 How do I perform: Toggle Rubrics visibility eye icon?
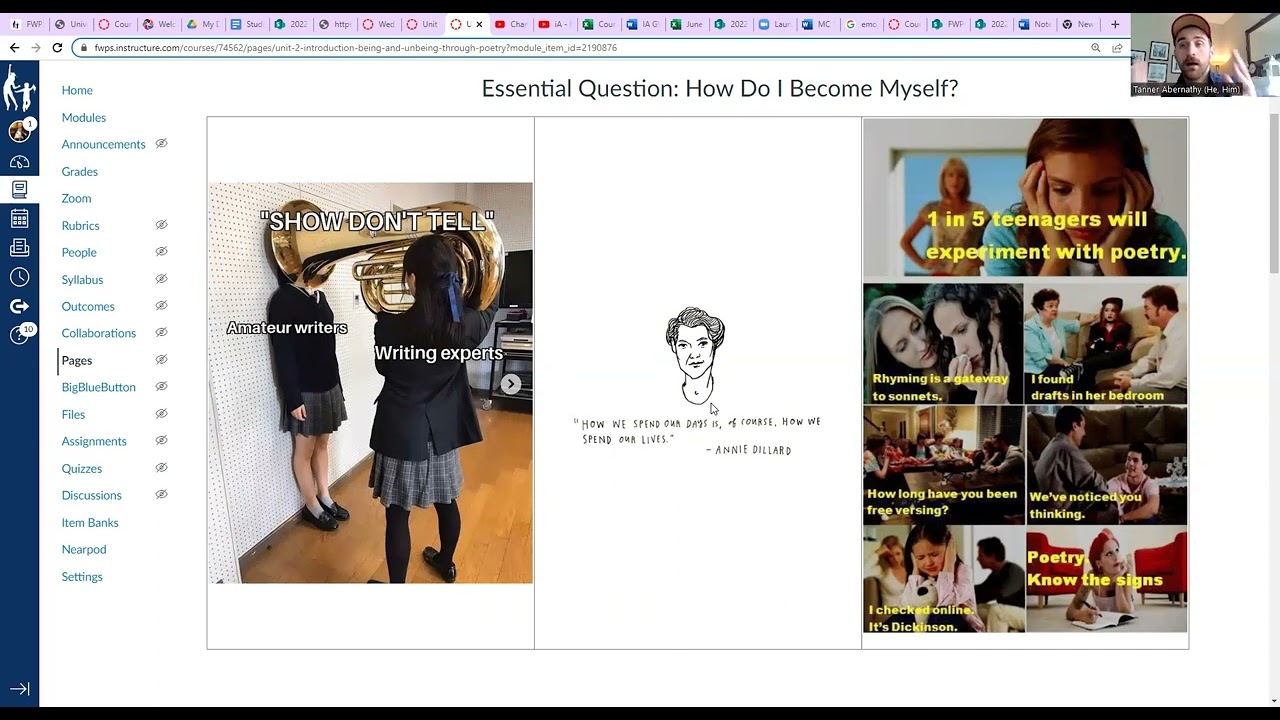(161, 225)
